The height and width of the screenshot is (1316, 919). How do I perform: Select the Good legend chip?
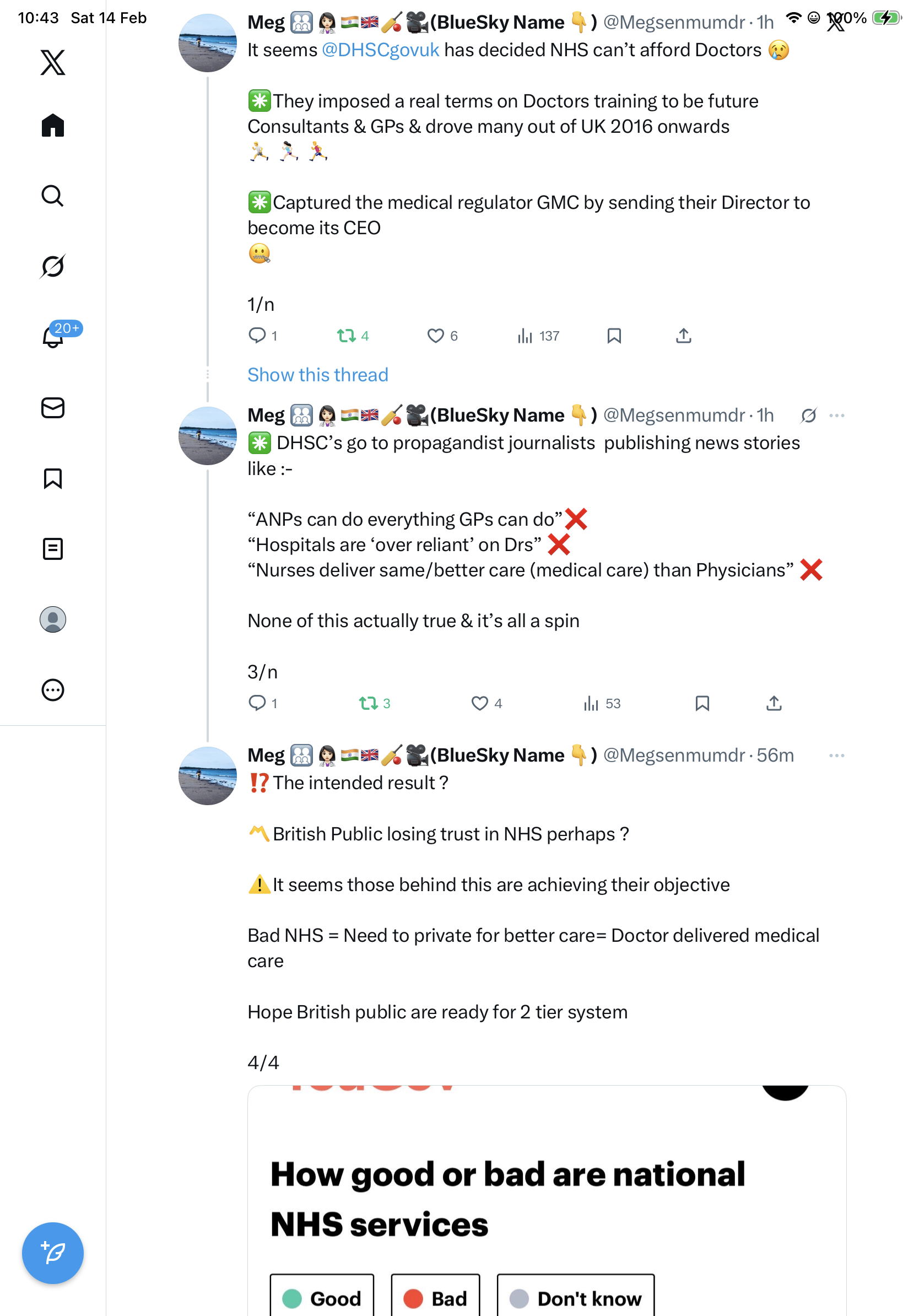click(x=322, y=1298)
